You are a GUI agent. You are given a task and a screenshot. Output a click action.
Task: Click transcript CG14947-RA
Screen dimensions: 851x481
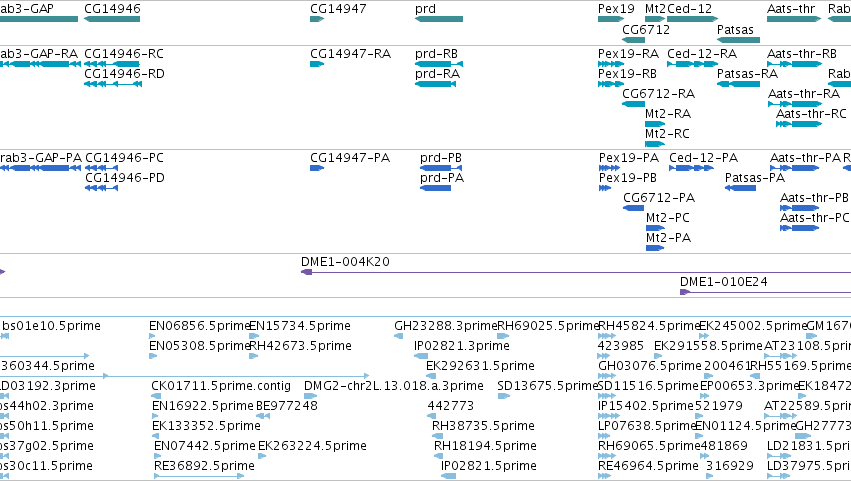click(317, 64)
